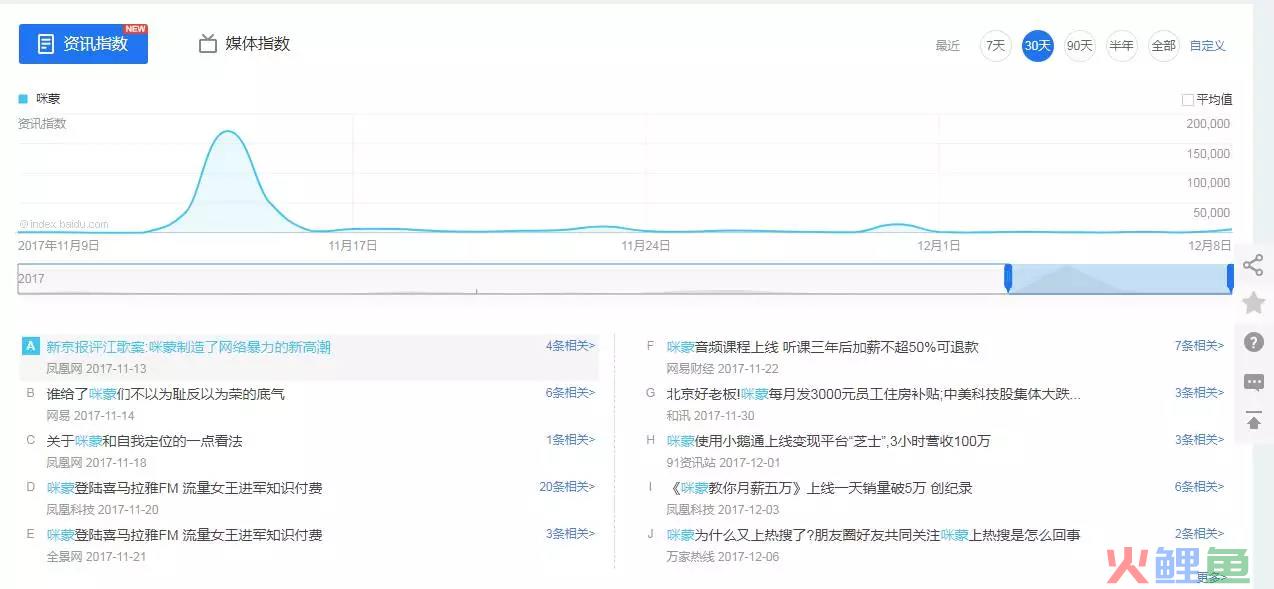Expand 3条相关 for item E
The height and width of the screenshot is (589, 1274).
click(570, 534)
